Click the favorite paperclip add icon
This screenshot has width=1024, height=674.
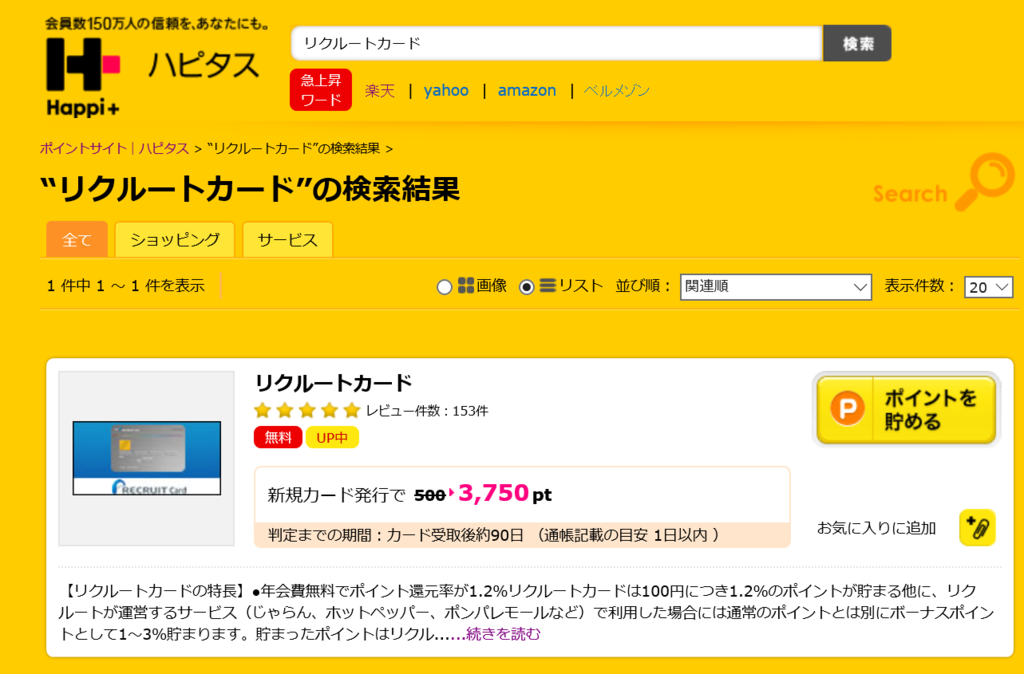click(977, 527)
